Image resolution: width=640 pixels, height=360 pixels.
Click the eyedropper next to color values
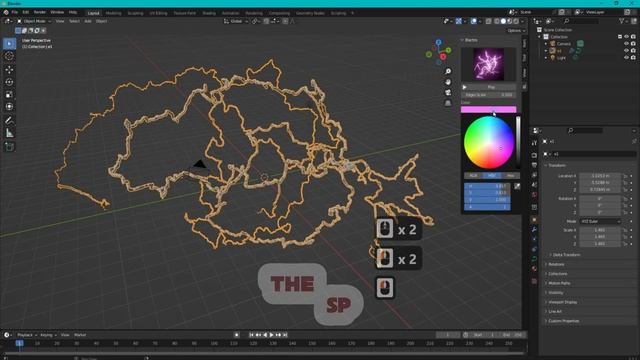pos(517,187)
